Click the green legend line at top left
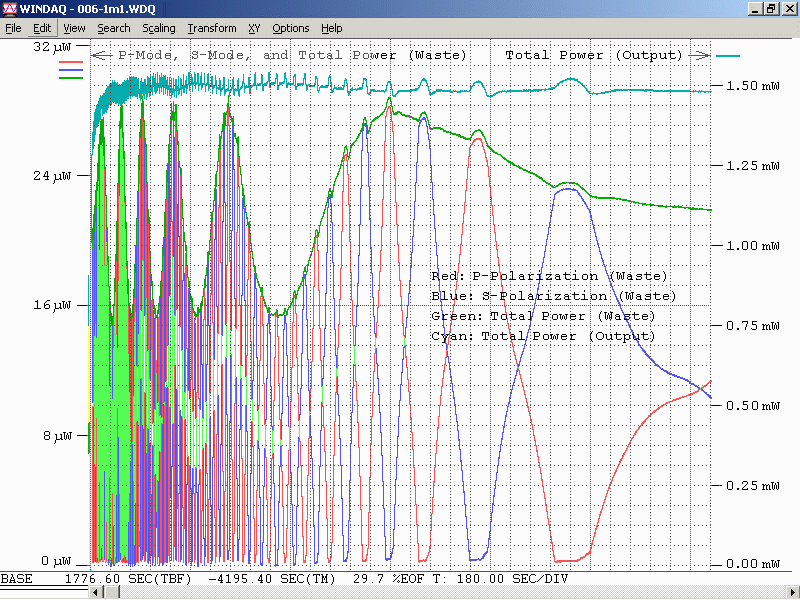 (72, 76)
